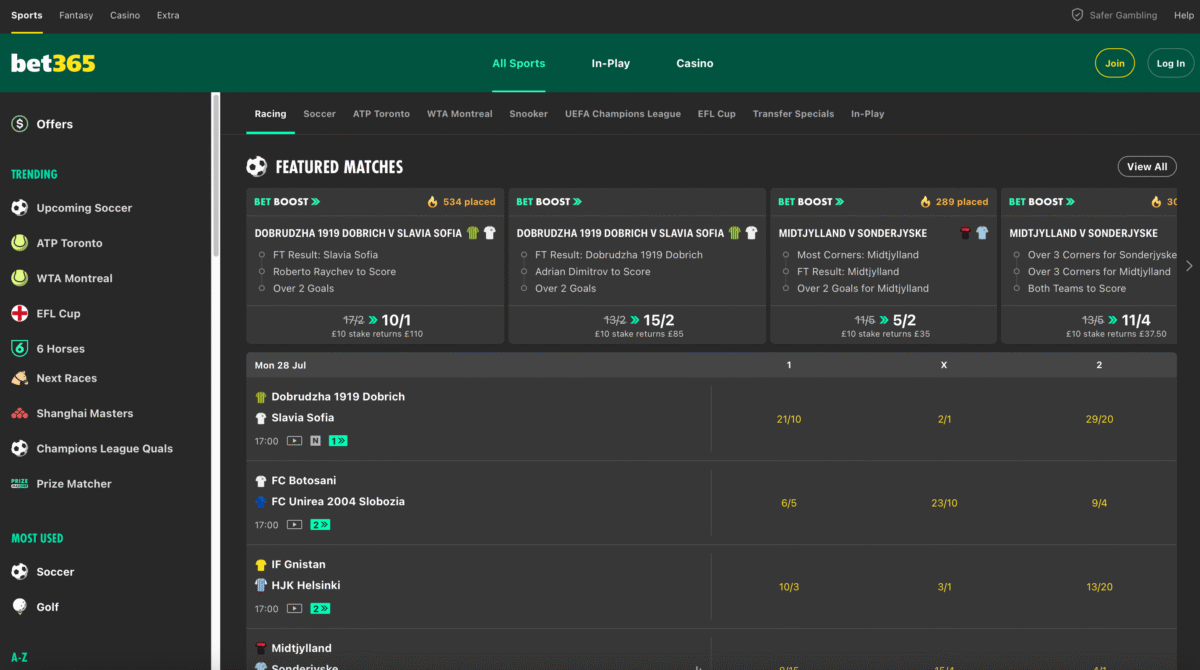Click the Join button
This screenshot has height=670, width=1200.
(x=1115, y=63)
